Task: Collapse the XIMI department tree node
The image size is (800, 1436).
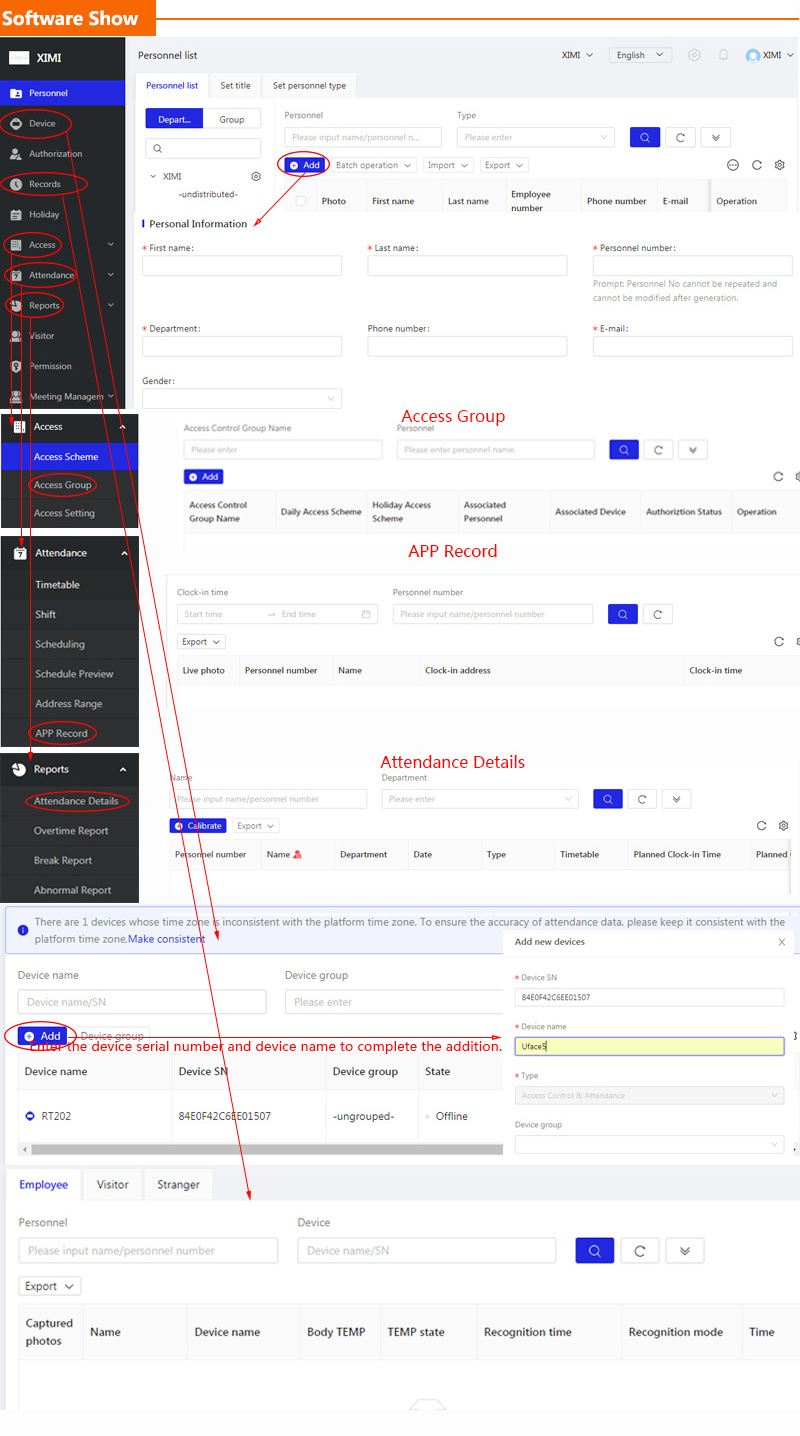Action: 152,176
